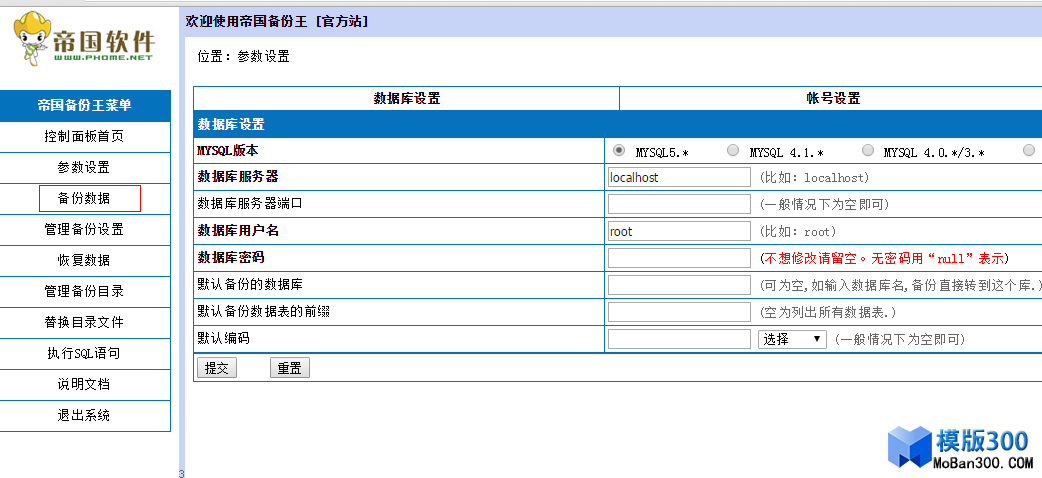Open 说明文档 menu item
This screenshot has height=478, width=1042.
84,384
